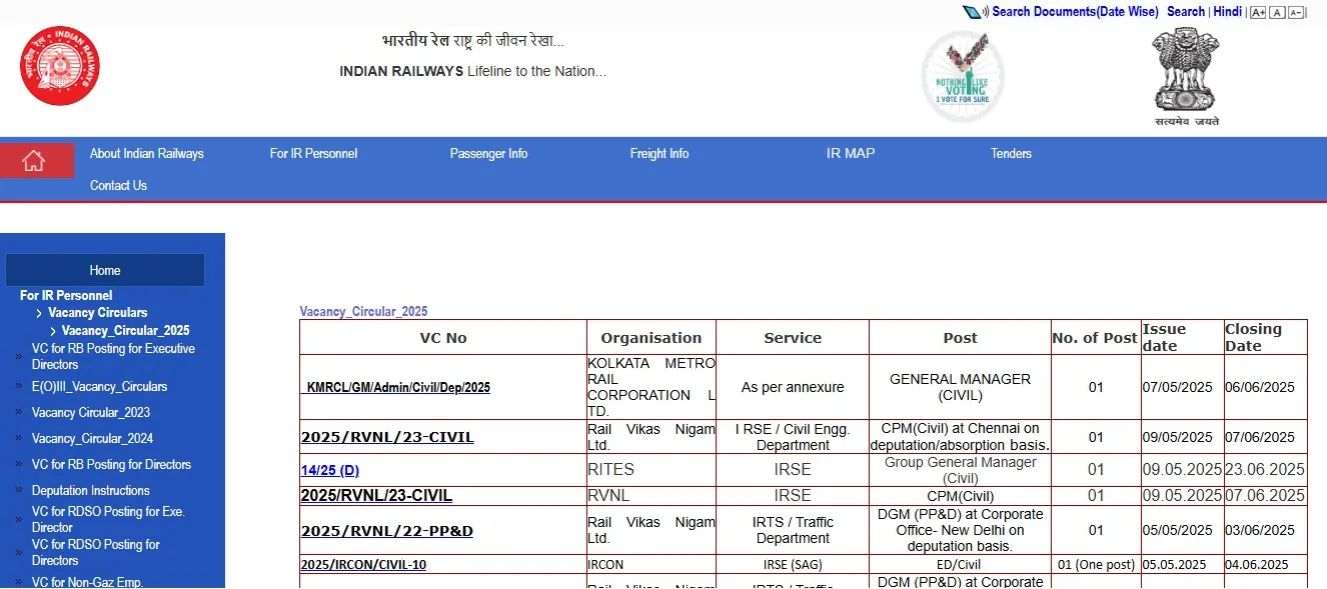Open Vacancy Circular_2023 sidebar link

coord(92,413)
